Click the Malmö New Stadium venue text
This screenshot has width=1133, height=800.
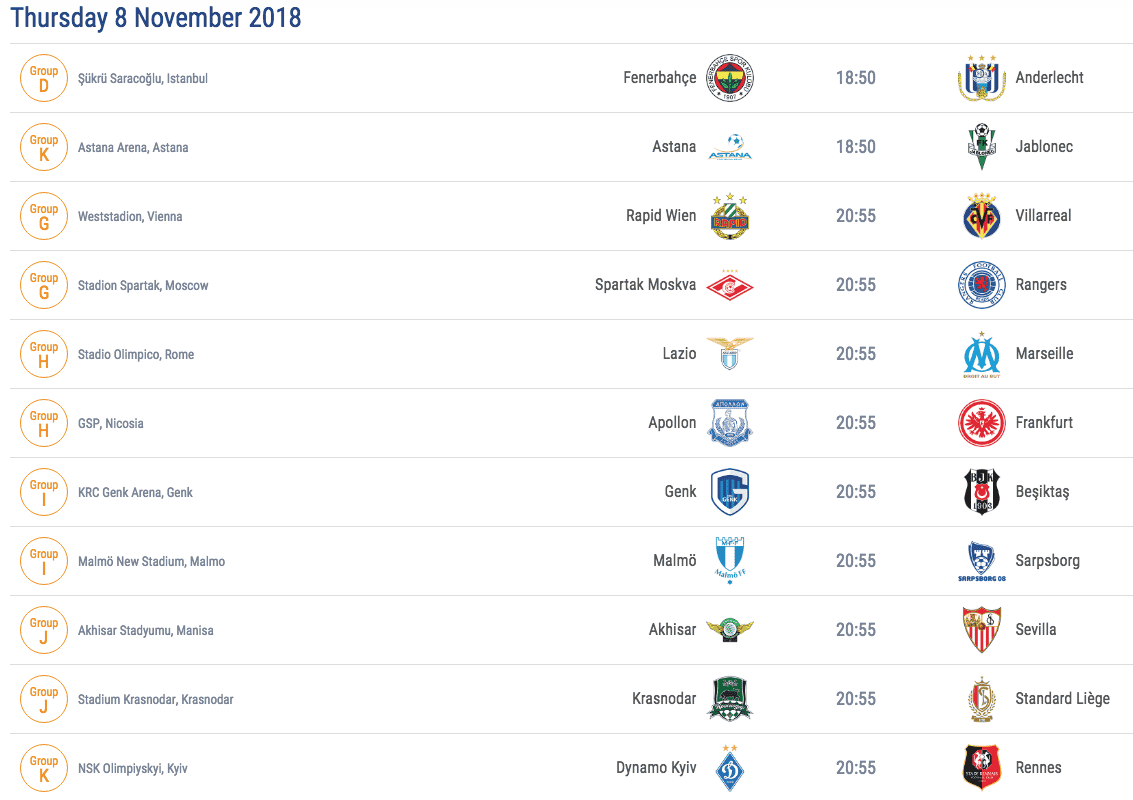pos(152,562)
